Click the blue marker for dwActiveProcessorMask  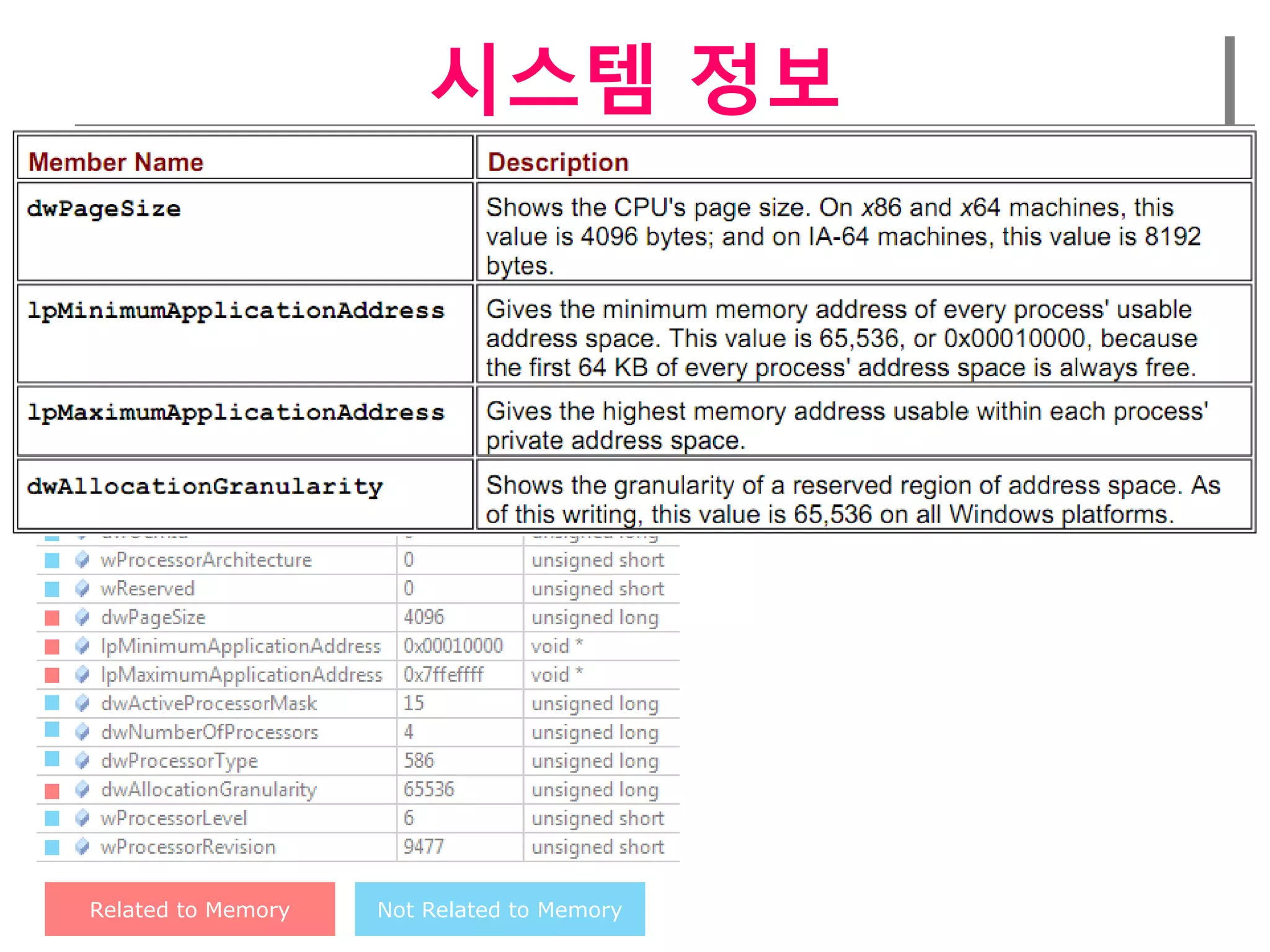click(x=52, y=702)
